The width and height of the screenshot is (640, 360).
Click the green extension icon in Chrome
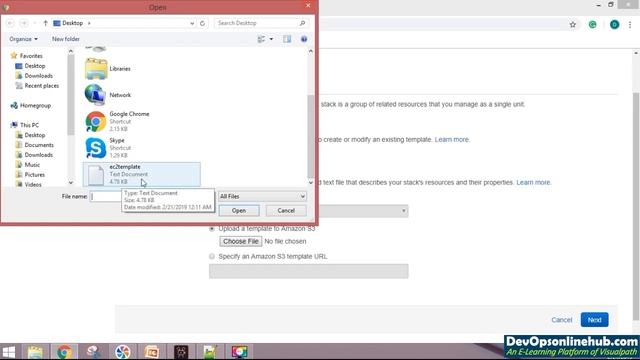tap(592, 24)
